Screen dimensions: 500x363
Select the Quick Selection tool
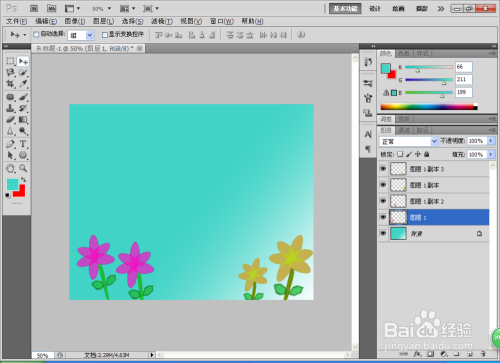click(23, 72)
